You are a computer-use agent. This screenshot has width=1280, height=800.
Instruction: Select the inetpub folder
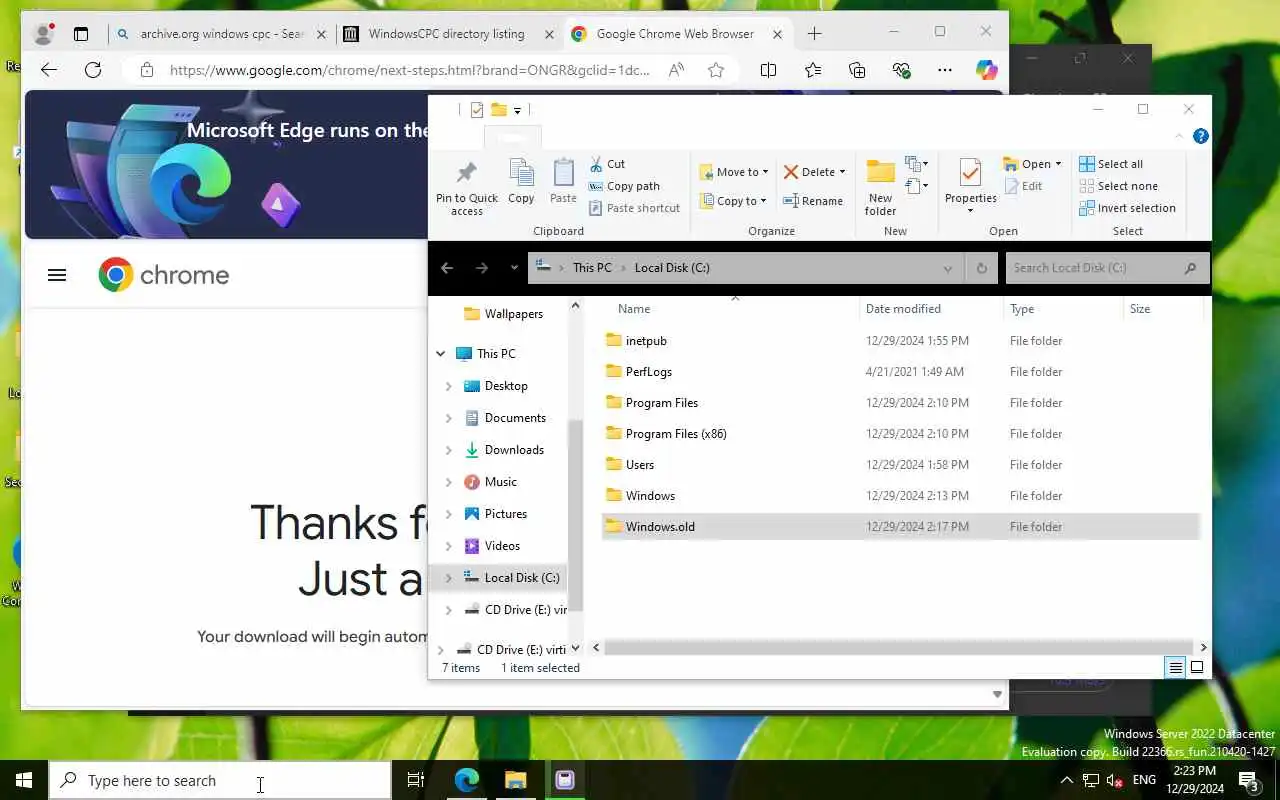pyautogui.click(x=646, y=341)
